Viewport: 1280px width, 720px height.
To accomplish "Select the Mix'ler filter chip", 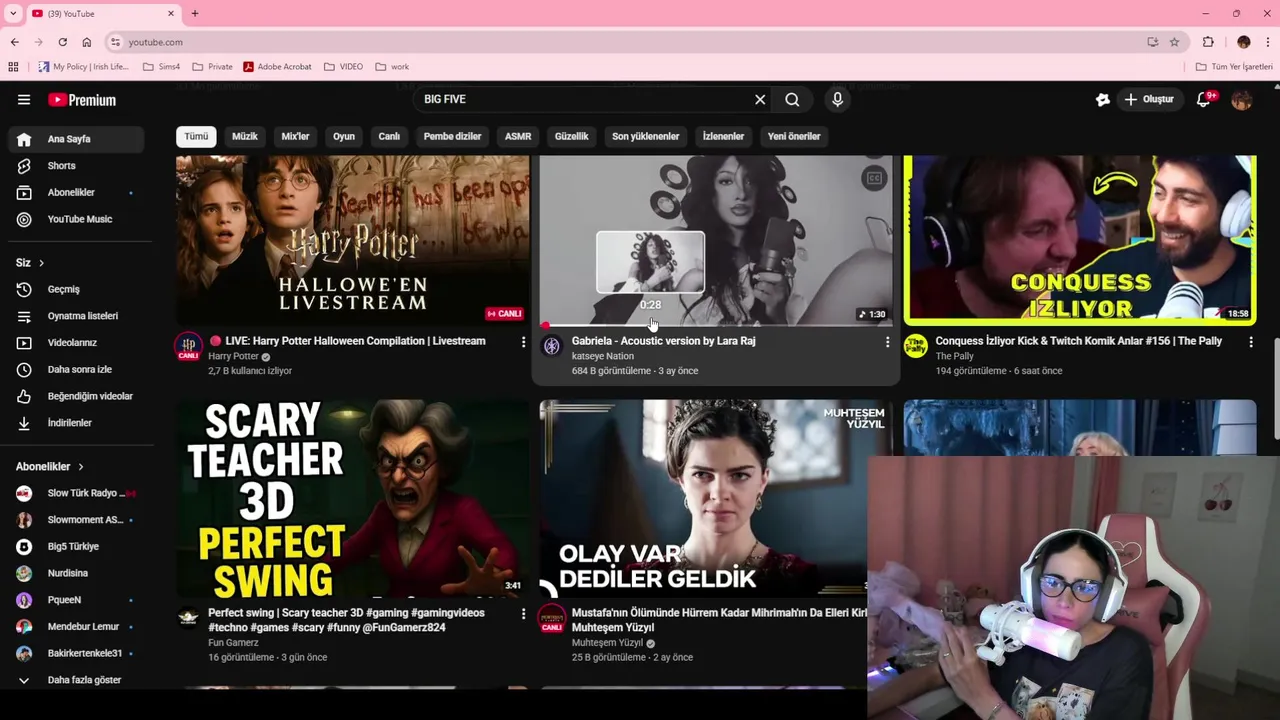I will point(295,136).
